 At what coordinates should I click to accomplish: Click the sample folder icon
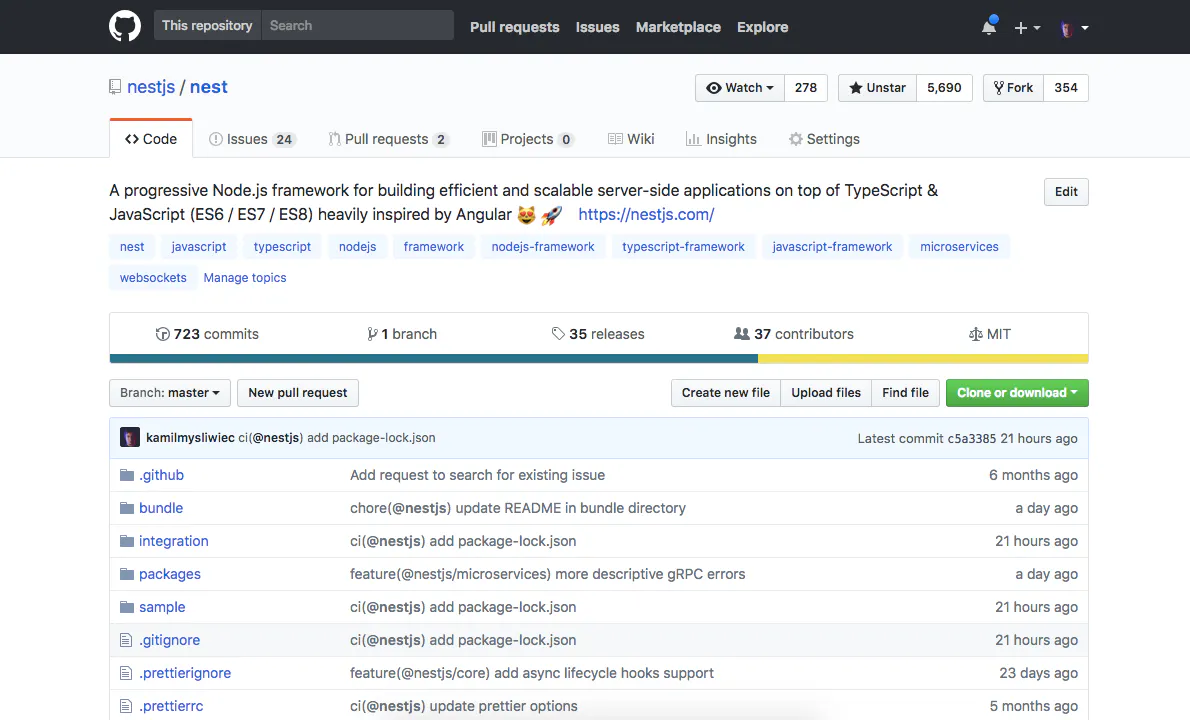click(x=127, y=607)
